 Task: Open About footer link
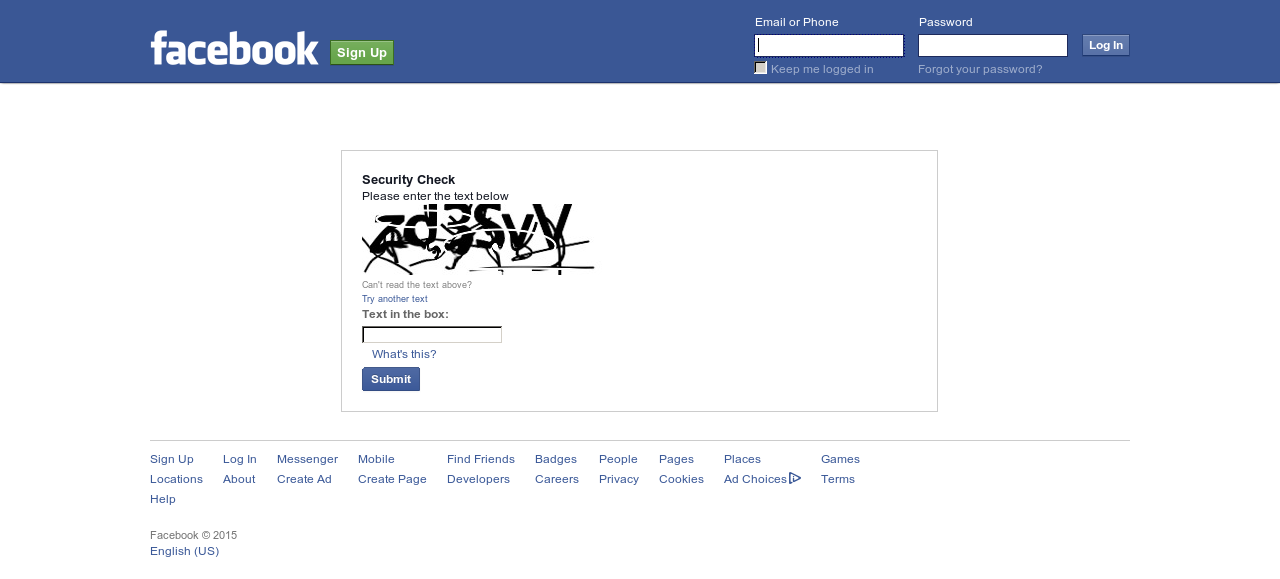point(239,479)
